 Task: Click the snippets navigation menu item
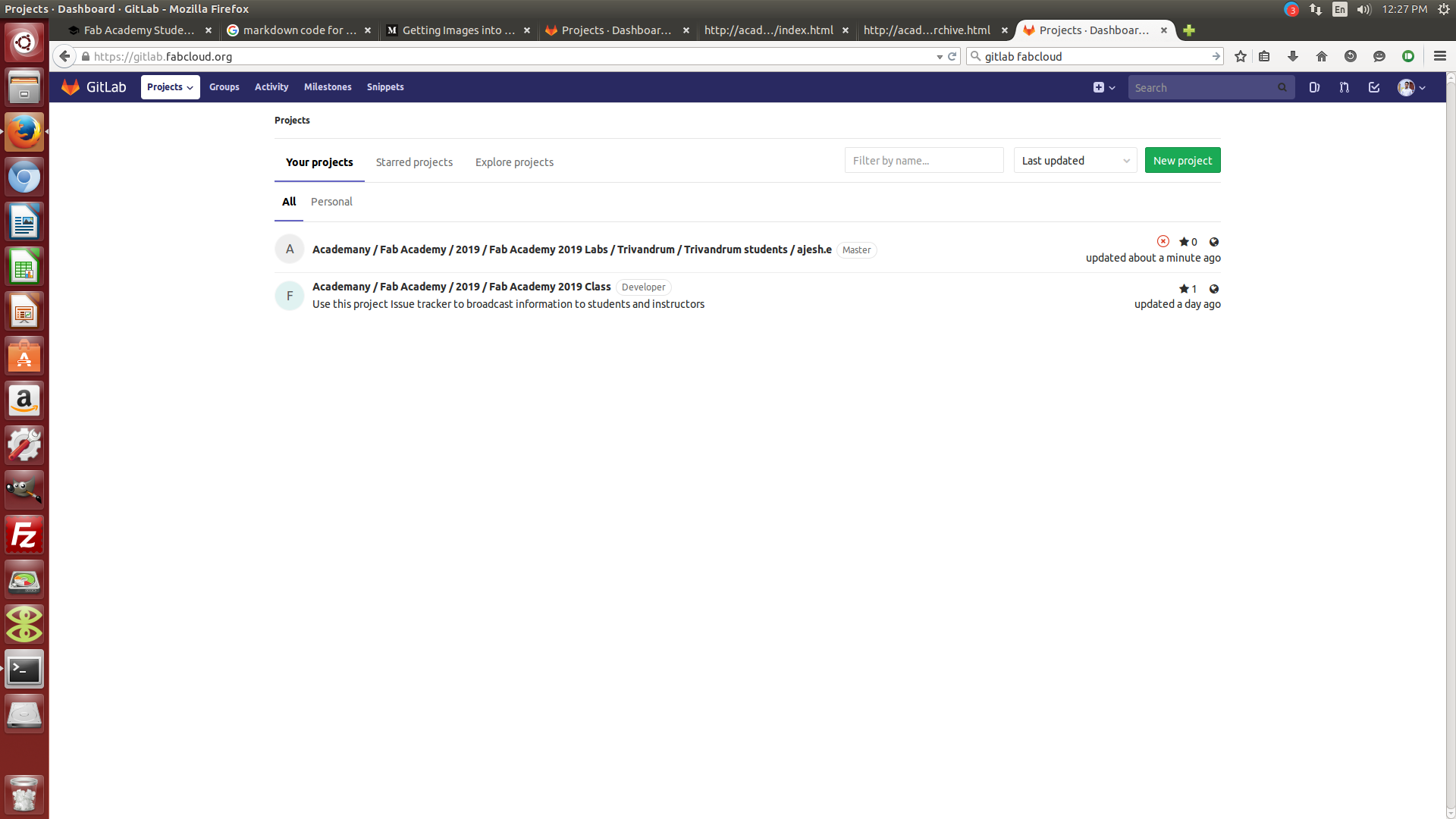click(x=385, y=87)
